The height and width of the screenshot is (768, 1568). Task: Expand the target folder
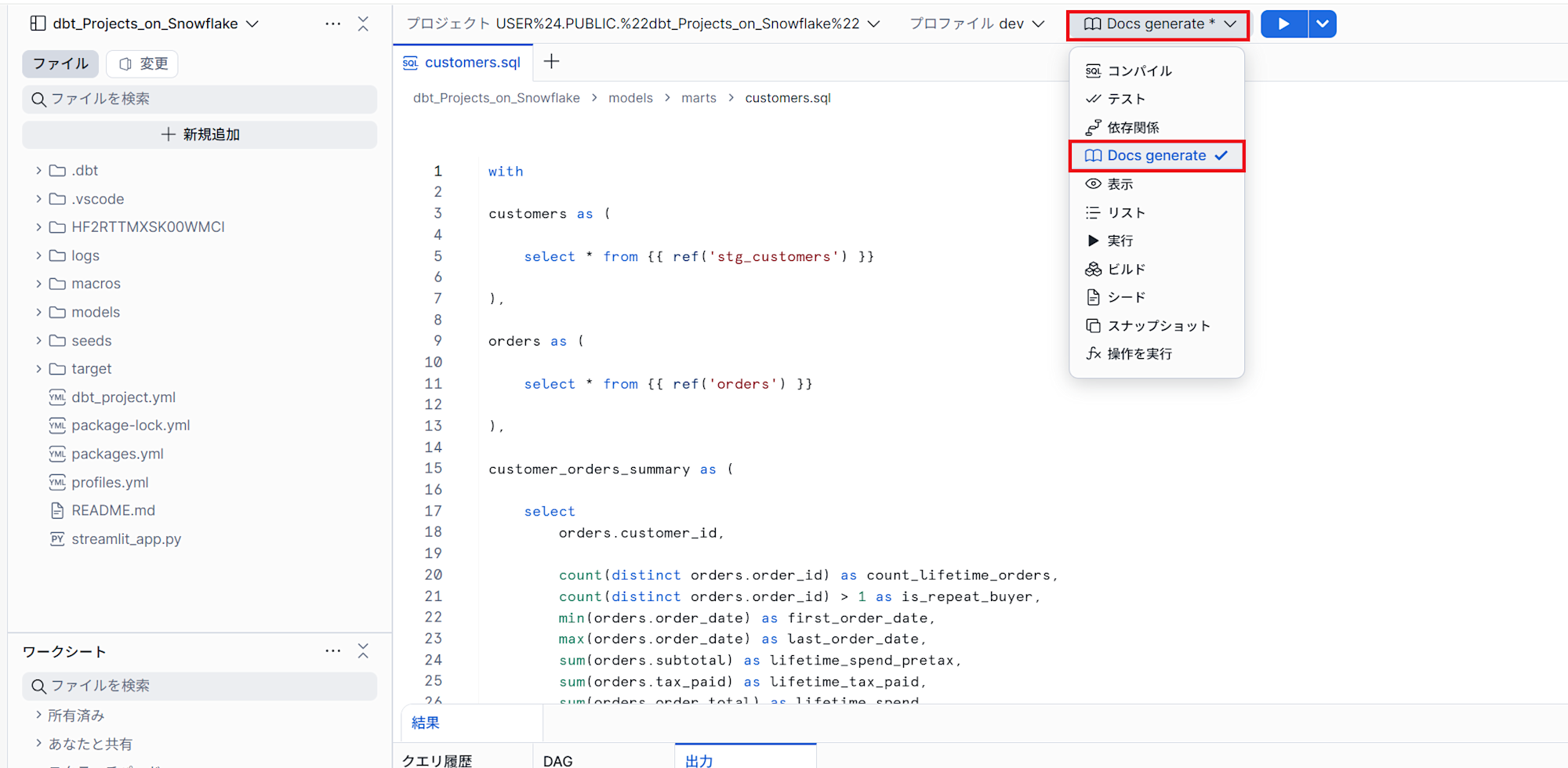(38, 368)
